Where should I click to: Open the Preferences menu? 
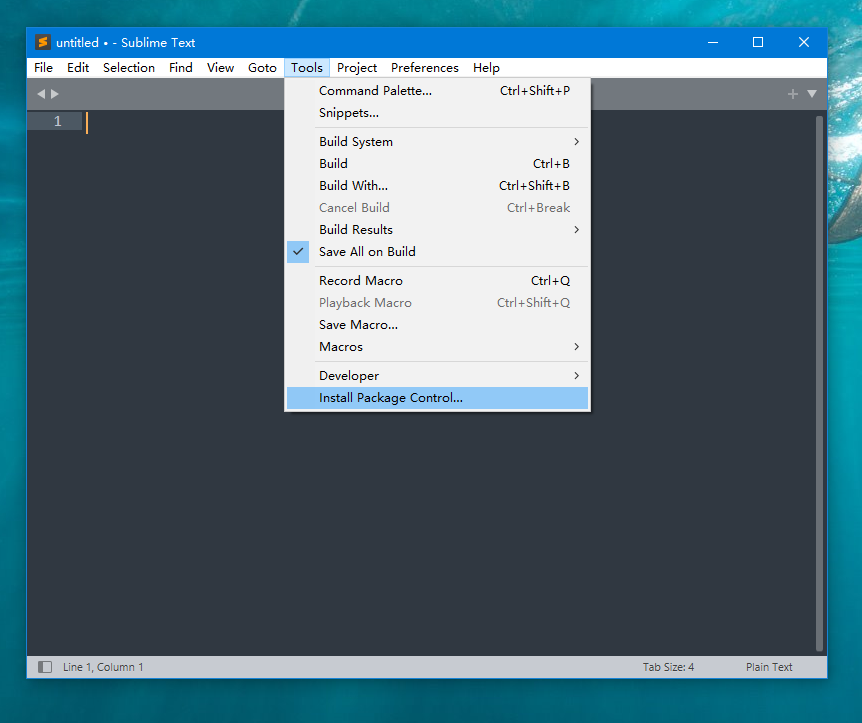tap(425, 68)
